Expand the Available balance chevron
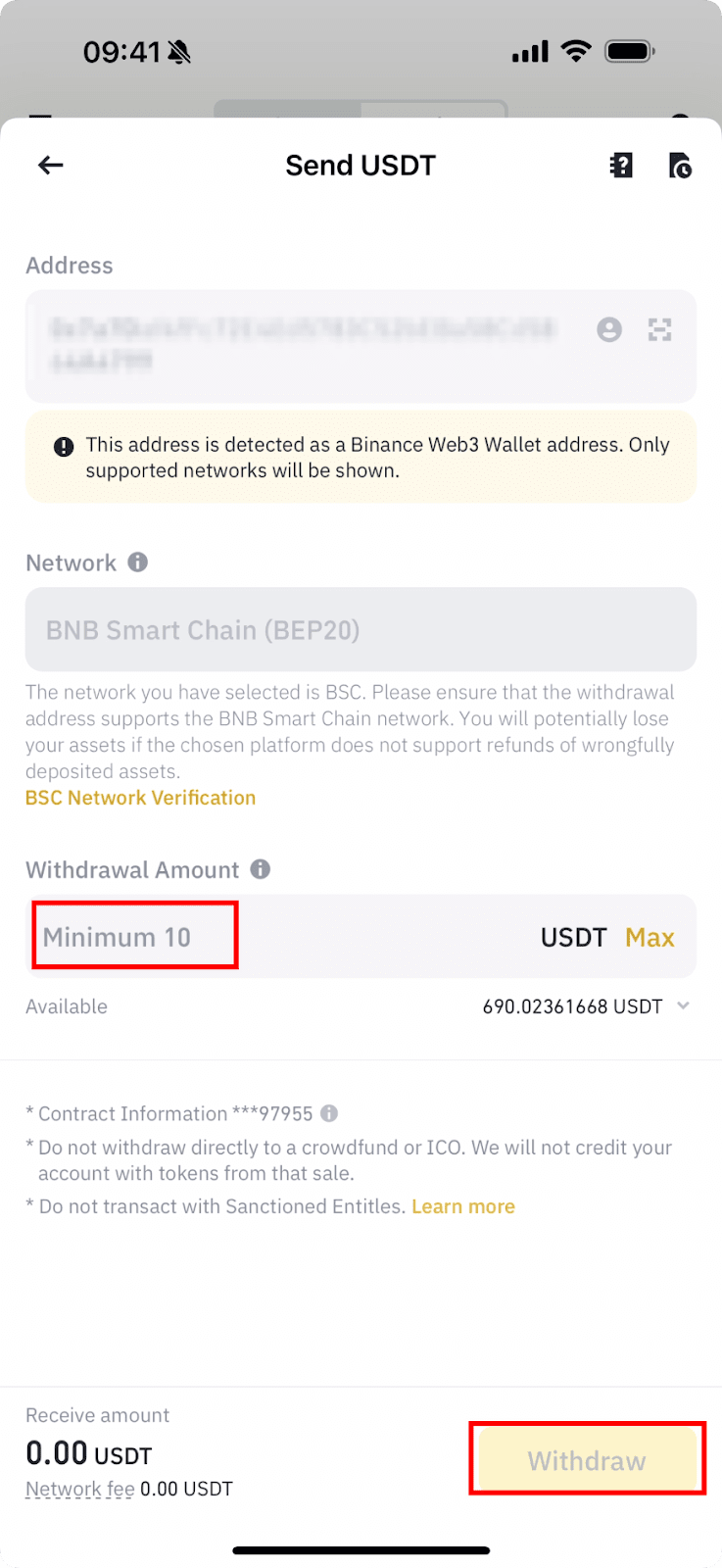This screenshot has height=1568, width=722. coord(684,1006)
